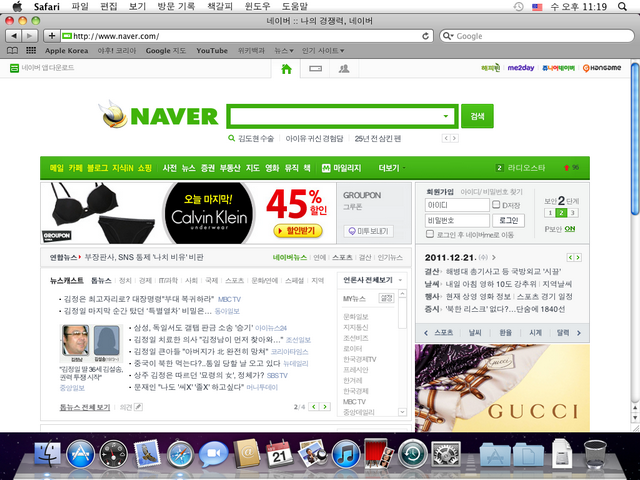Select security level 2 box
Screen dimensions: 640x480
tap(561, 213)
